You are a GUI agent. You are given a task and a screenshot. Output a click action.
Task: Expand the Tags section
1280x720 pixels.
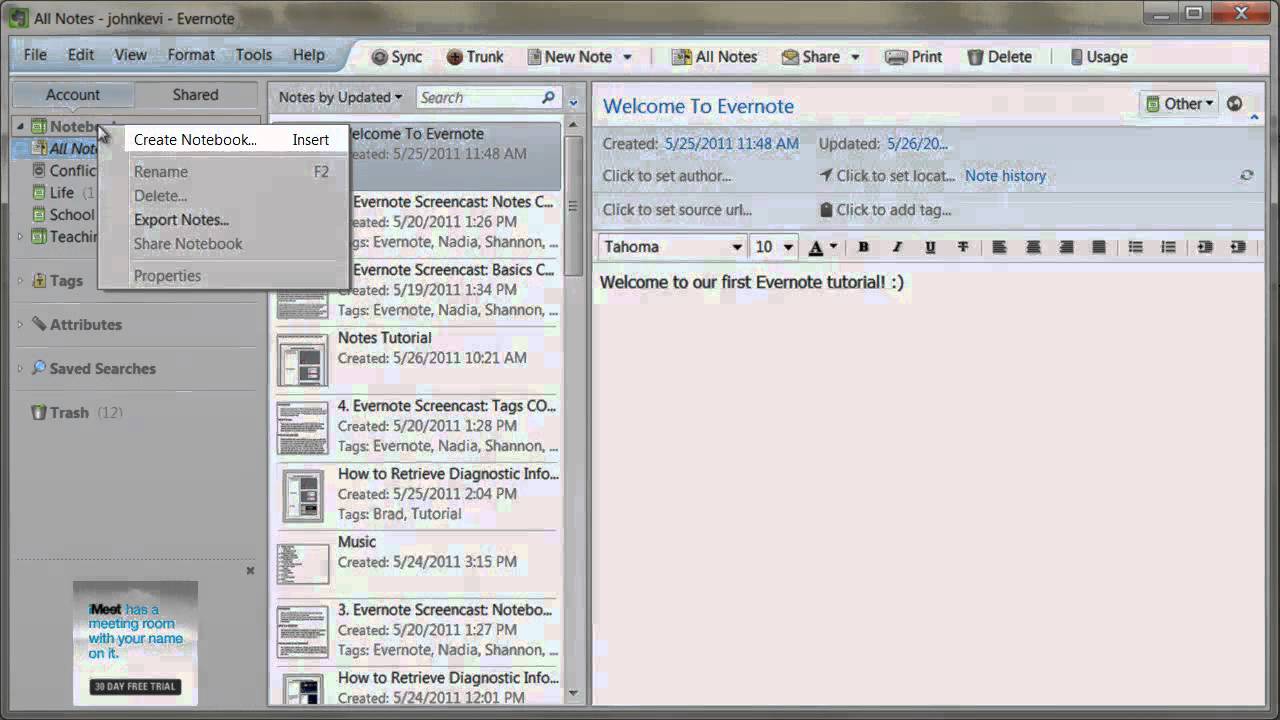[x=20, y=281]
